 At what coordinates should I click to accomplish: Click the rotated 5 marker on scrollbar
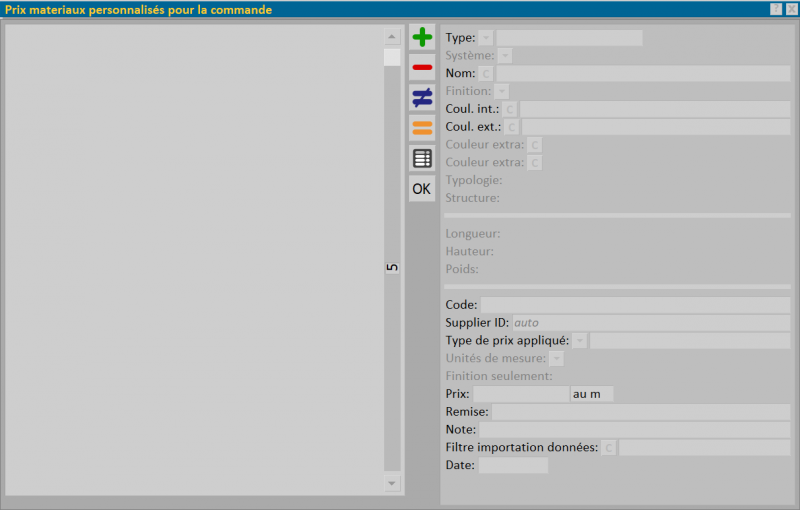pyautogui.click(x=392, y=268)
